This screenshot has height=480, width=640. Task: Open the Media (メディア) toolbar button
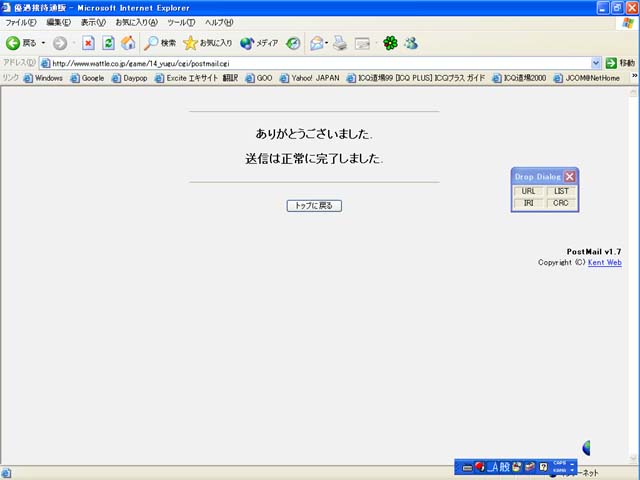[x=259, y=43]
